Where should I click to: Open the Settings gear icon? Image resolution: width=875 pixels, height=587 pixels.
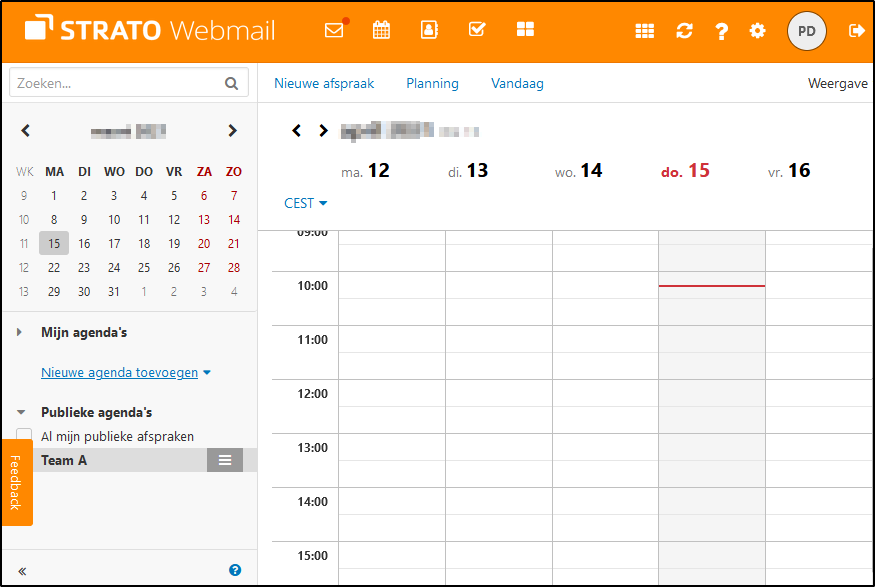click(x=757, y=31)
